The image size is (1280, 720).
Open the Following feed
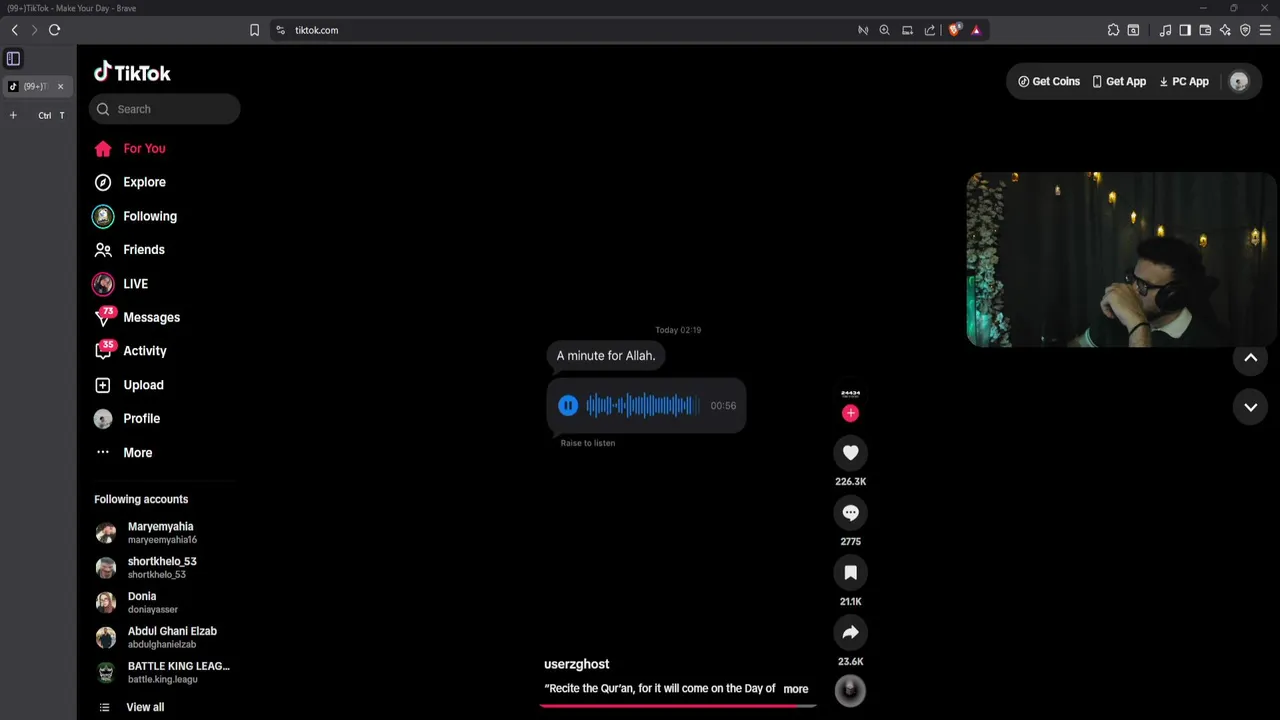135,216
